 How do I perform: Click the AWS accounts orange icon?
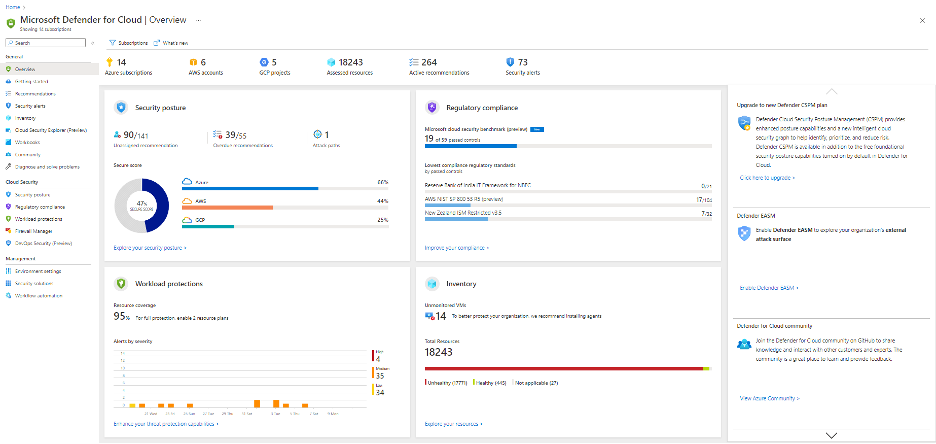coord(193,62)
